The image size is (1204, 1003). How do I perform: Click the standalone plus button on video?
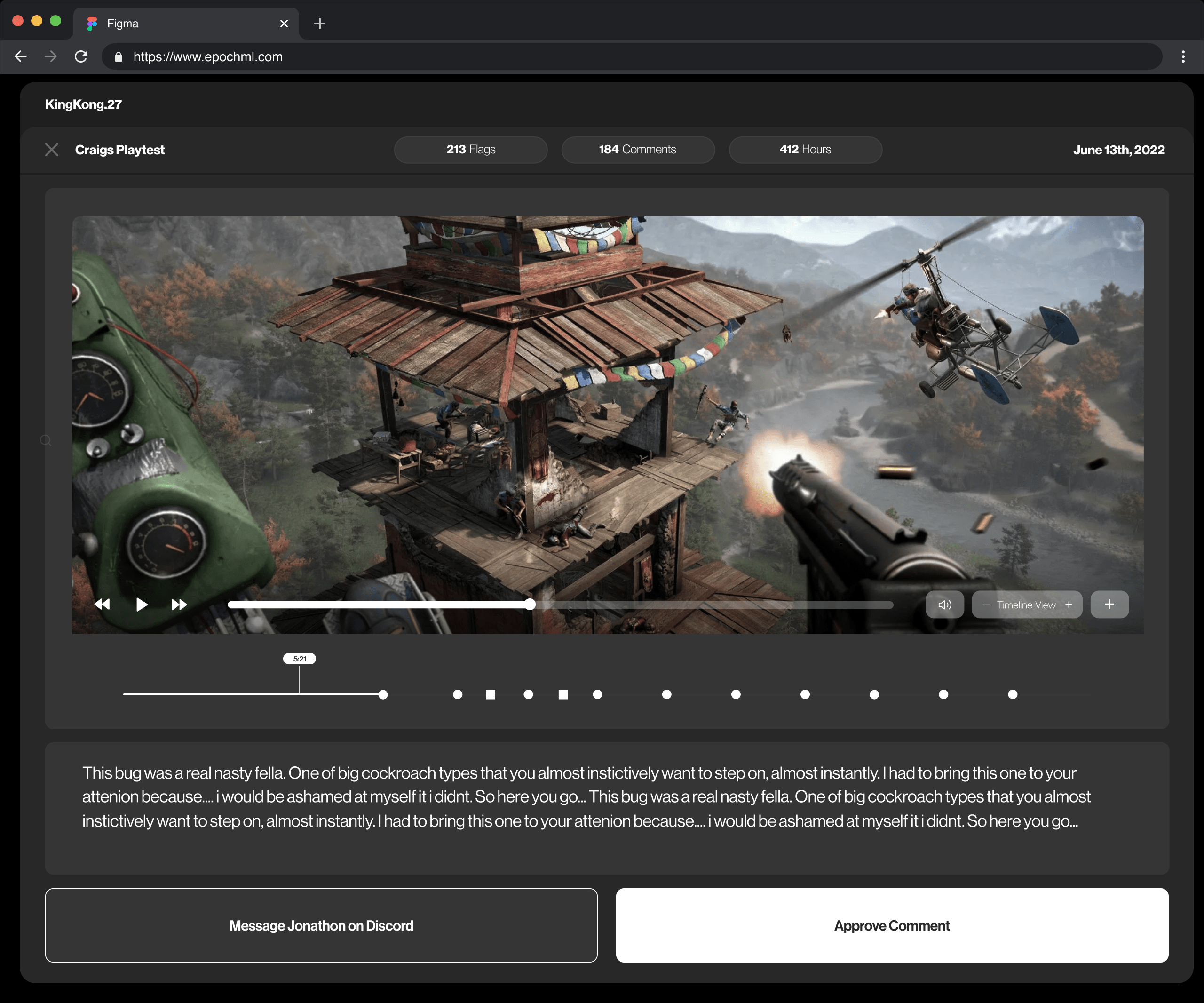pos(1109,605)
